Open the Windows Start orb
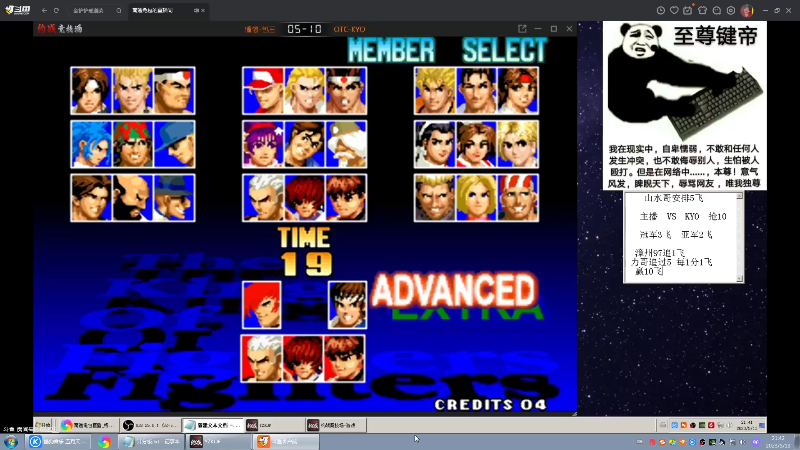 coord(11,442)
